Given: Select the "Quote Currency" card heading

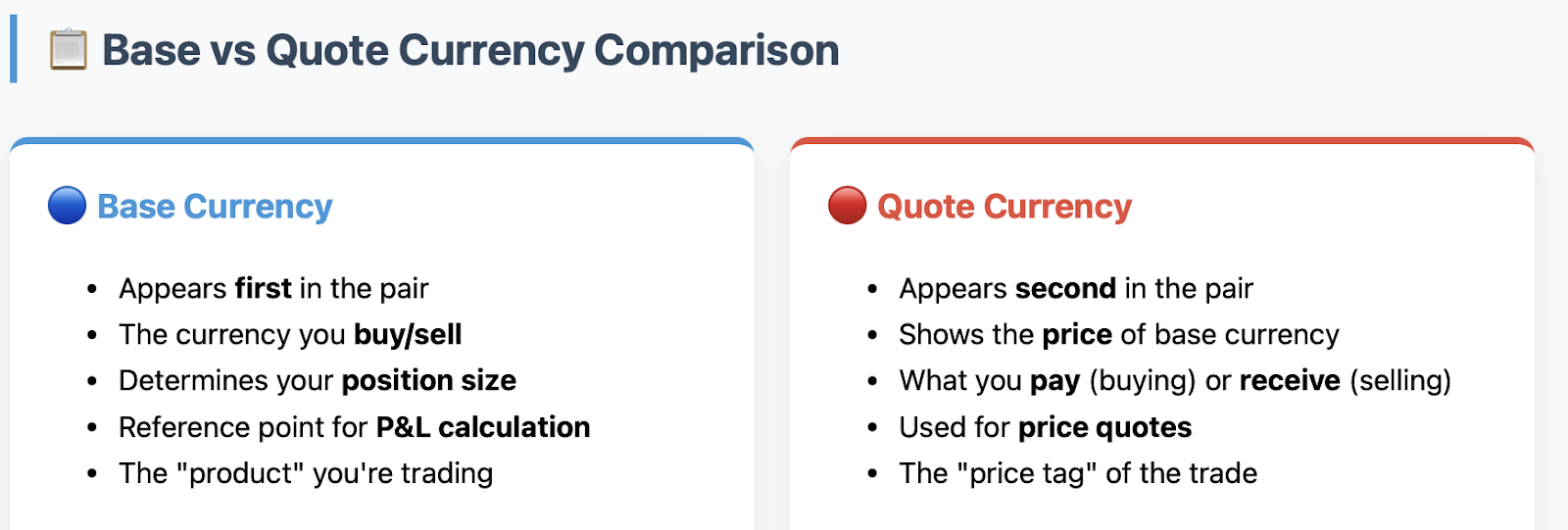Looking at the screenshot, I should (1004, 207).
